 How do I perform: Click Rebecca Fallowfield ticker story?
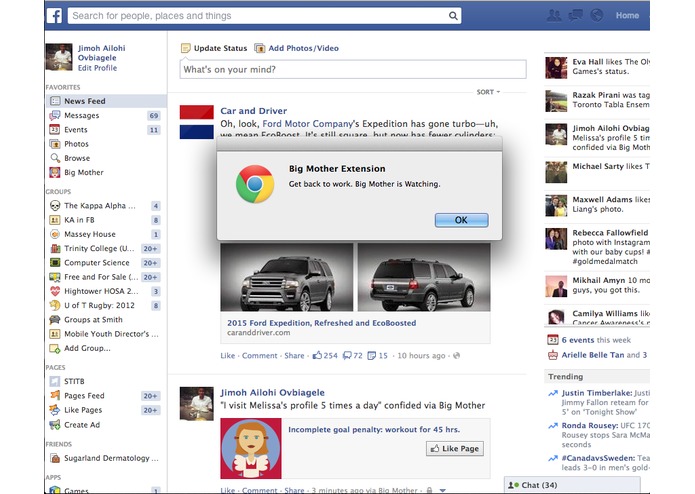click(597, 247)
